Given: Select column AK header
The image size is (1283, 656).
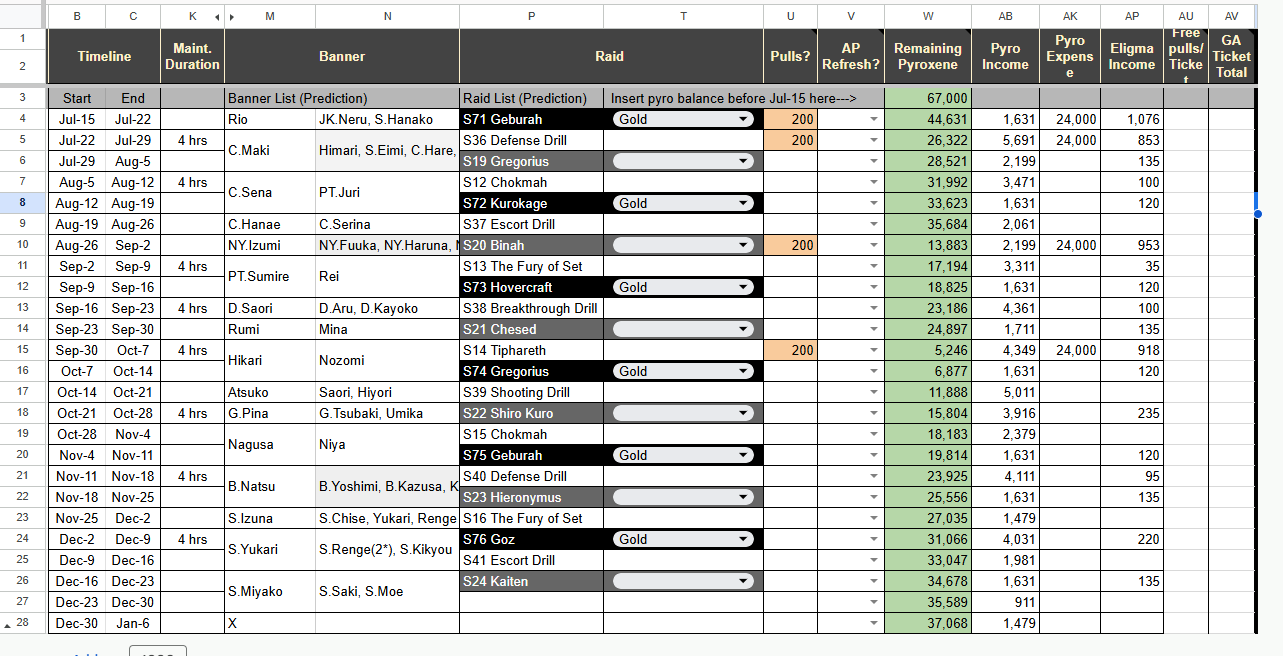Looking at the screenshot, I should coord(1070,17).
